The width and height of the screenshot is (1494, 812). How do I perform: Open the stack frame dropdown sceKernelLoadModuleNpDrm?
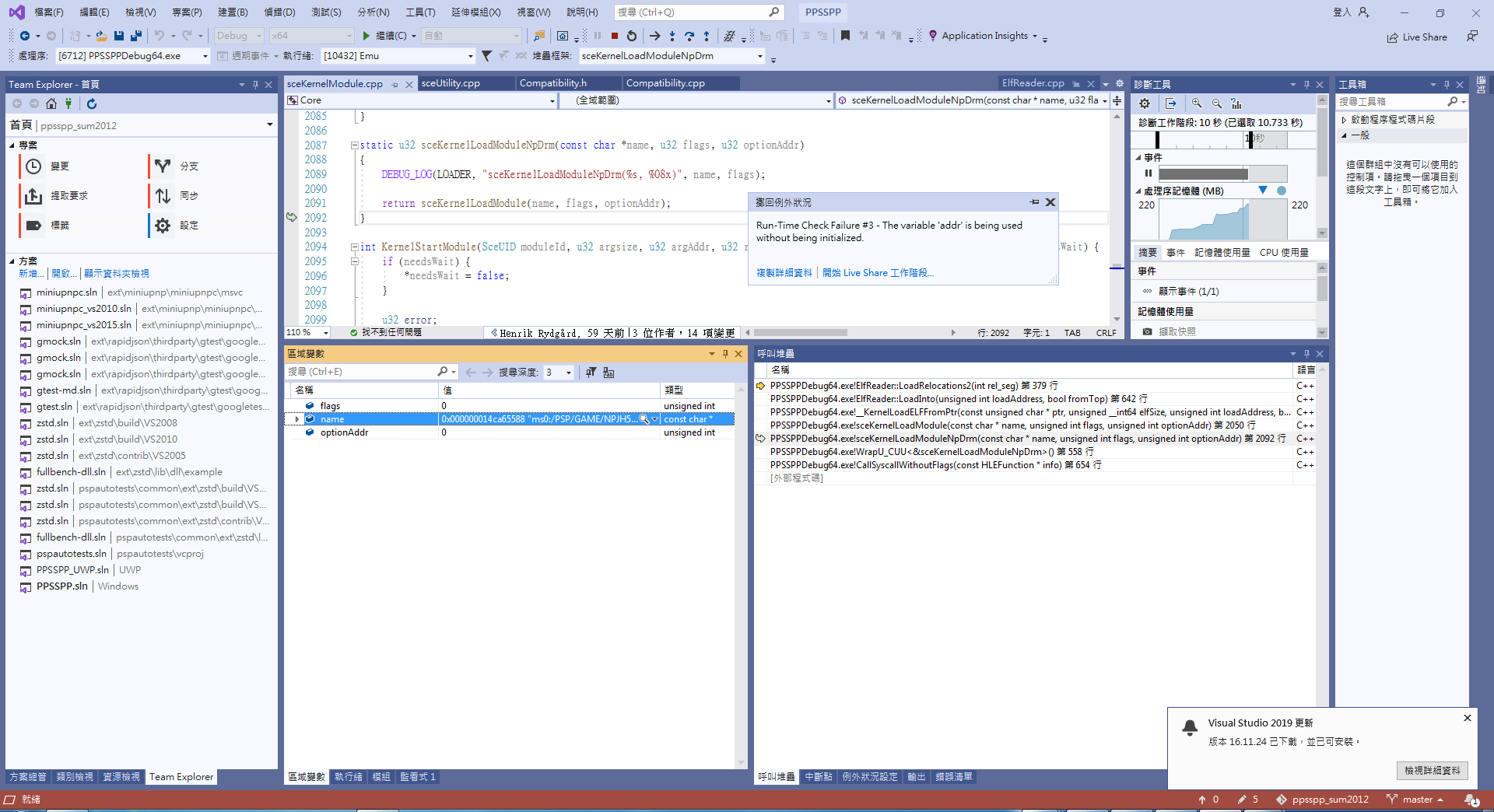[x=672, y=56]
